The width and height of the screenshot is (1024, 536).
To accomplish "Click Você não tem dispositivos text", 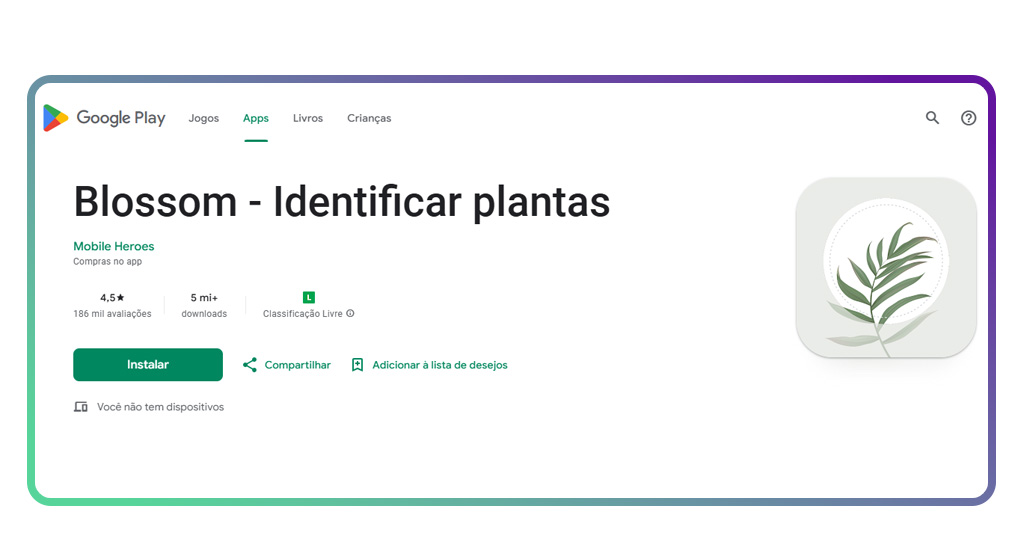I will (x=160, y=407).
